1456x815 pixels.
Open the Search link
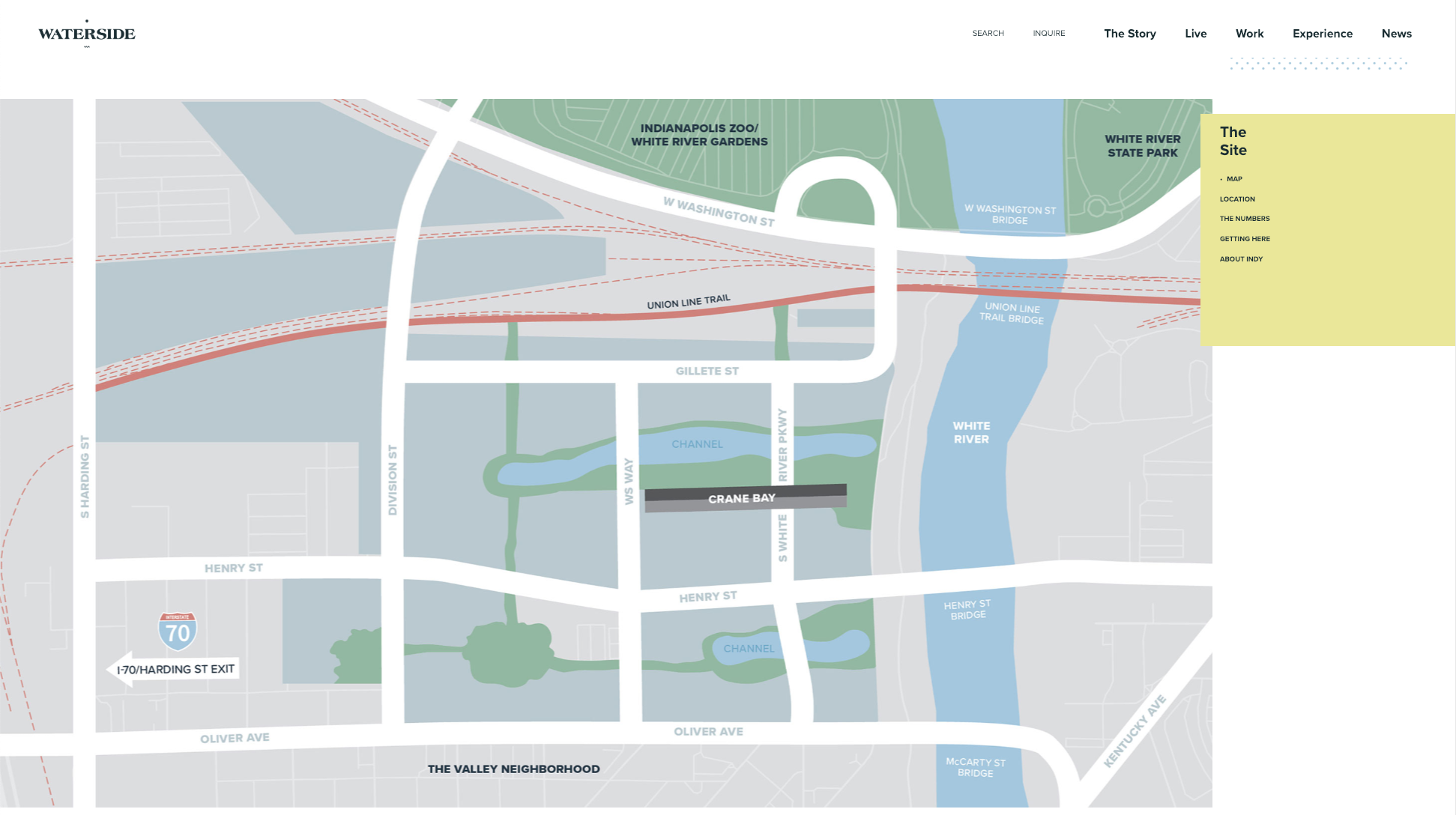coord(988,34)
